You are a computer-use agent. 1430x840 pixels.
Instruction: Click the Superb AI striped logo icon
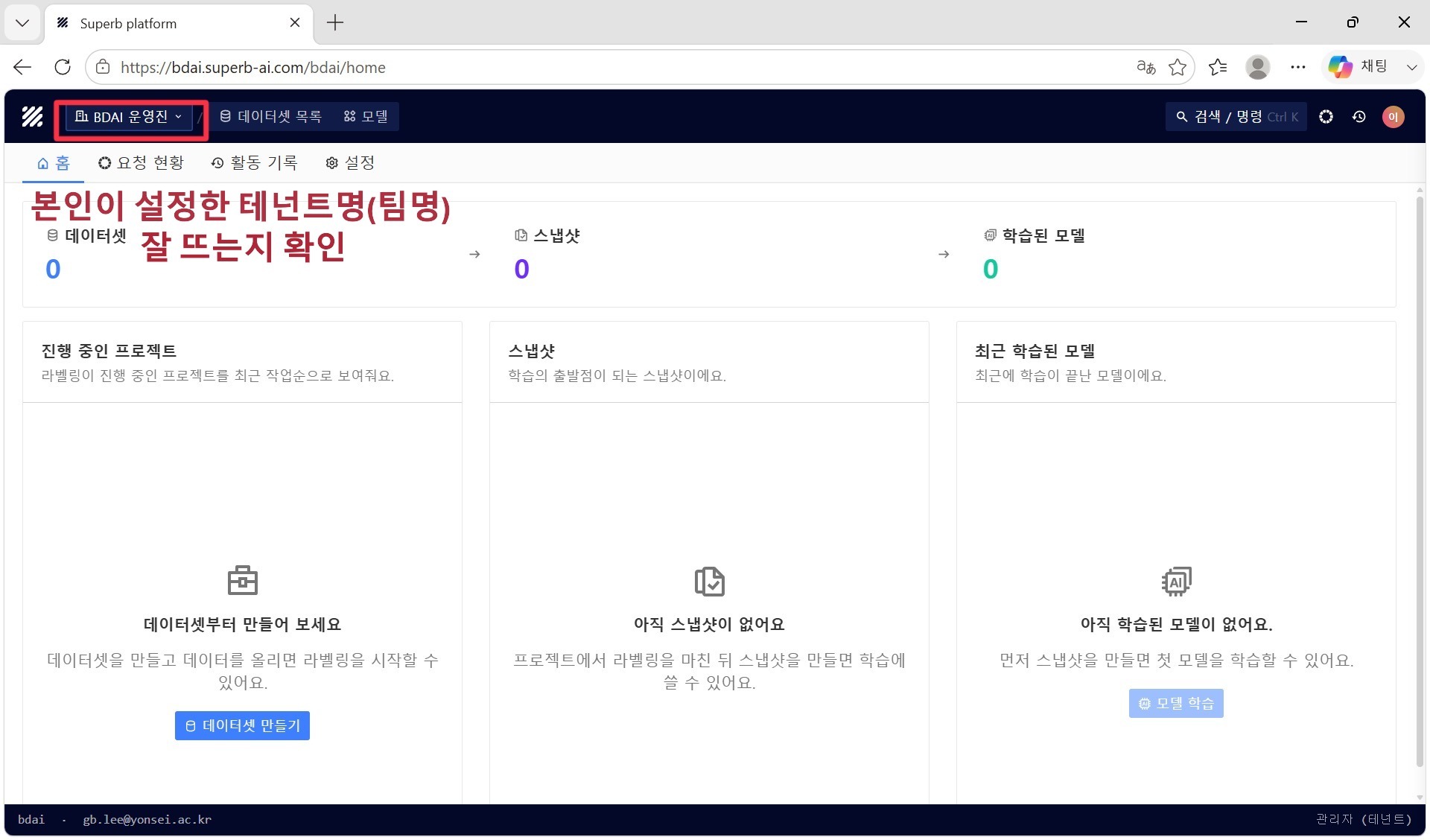(32, 116)
